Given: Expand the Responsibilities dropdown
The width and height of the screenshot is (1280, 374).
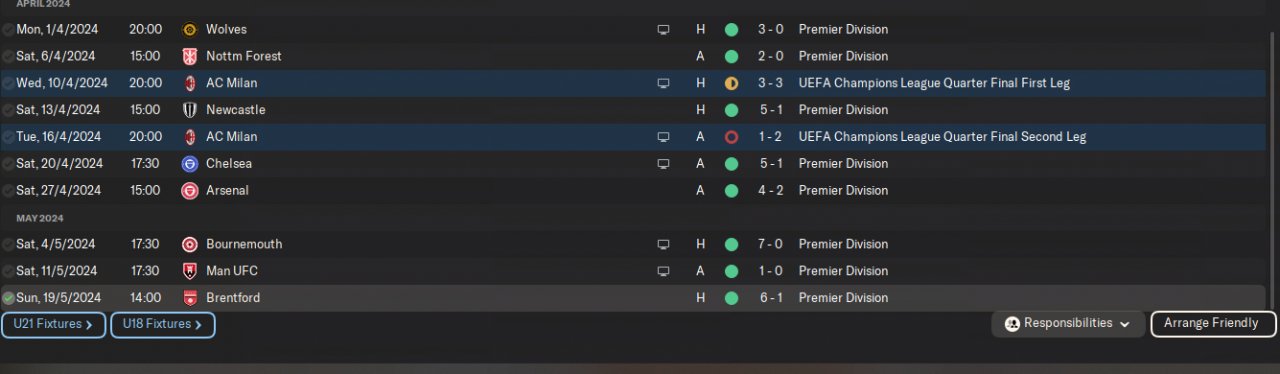Looking at the screenshot, I should [x=1068, y=324].
